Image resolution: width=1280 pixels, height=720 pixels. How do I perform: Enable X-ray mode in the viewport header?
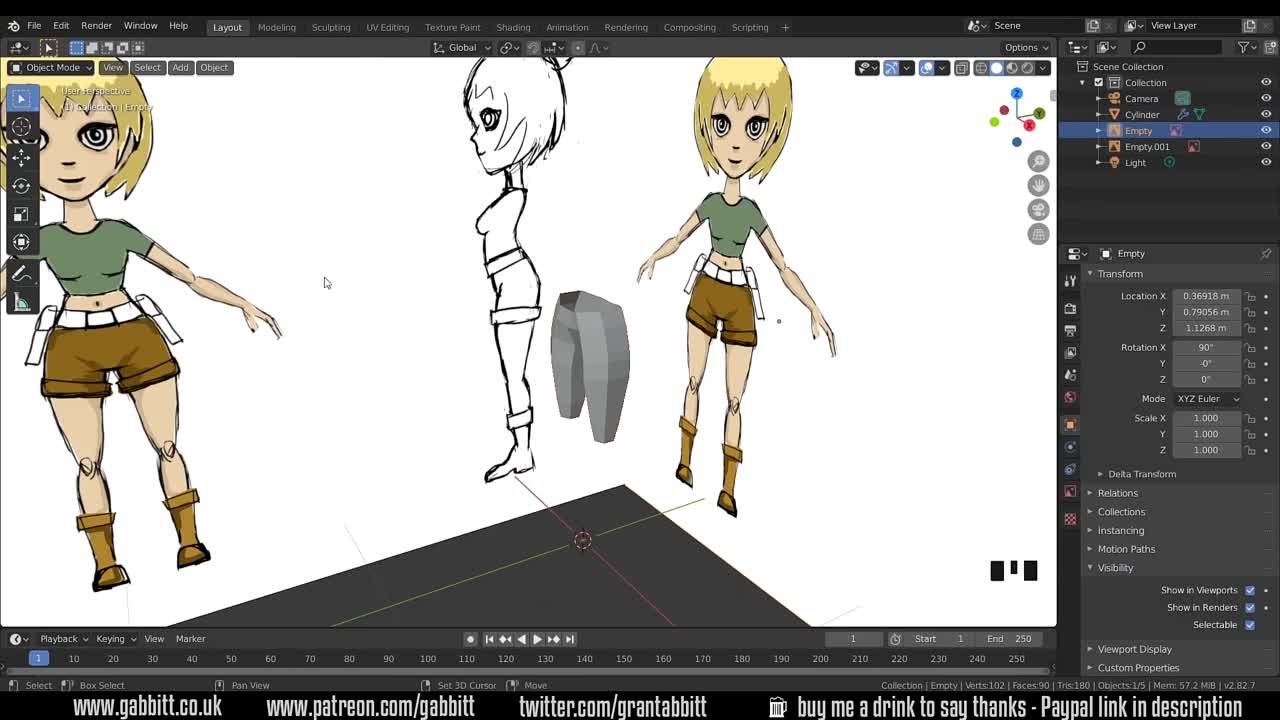point(962,68)
